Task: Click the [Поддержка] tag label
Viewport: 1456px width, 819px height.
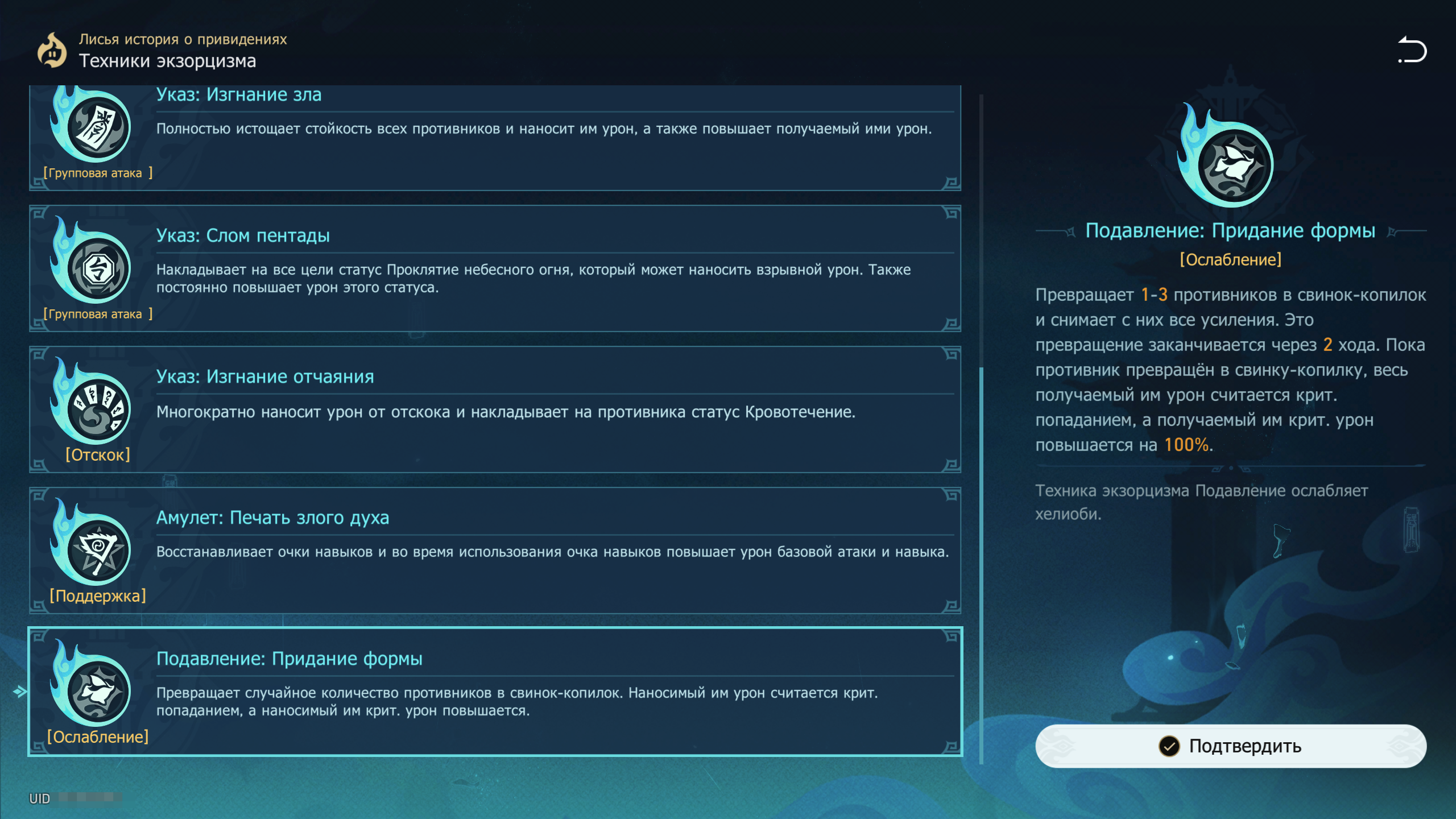Action: click(x=98, y=596)
